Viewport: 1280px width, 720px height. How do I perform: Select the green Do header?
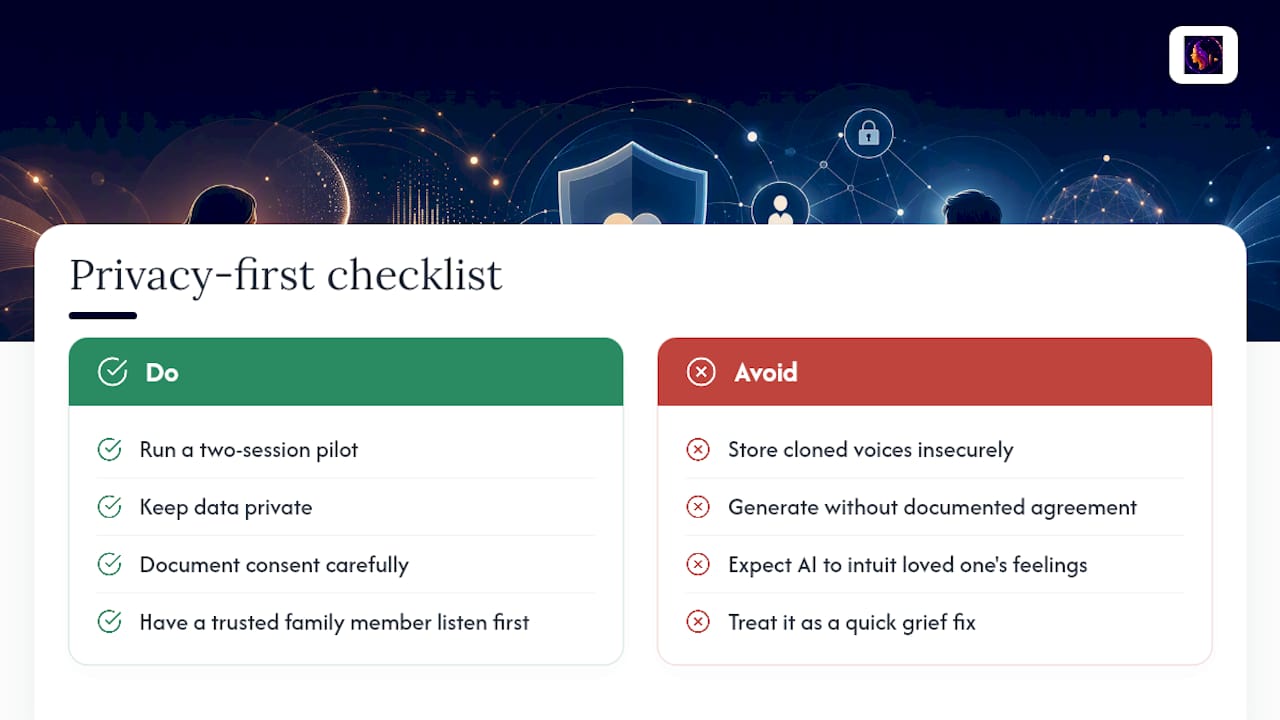[x=346, y=372]
